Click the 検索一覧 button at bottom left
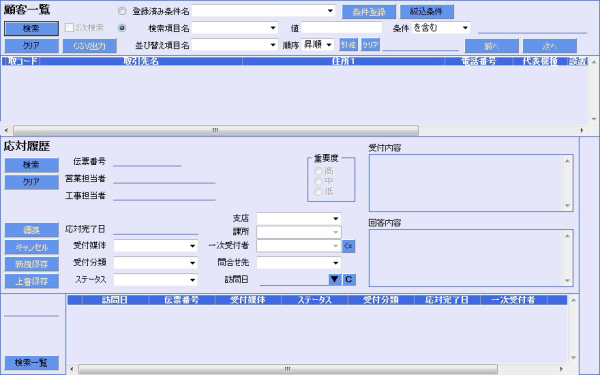The image size is (600, 375). 31,362
